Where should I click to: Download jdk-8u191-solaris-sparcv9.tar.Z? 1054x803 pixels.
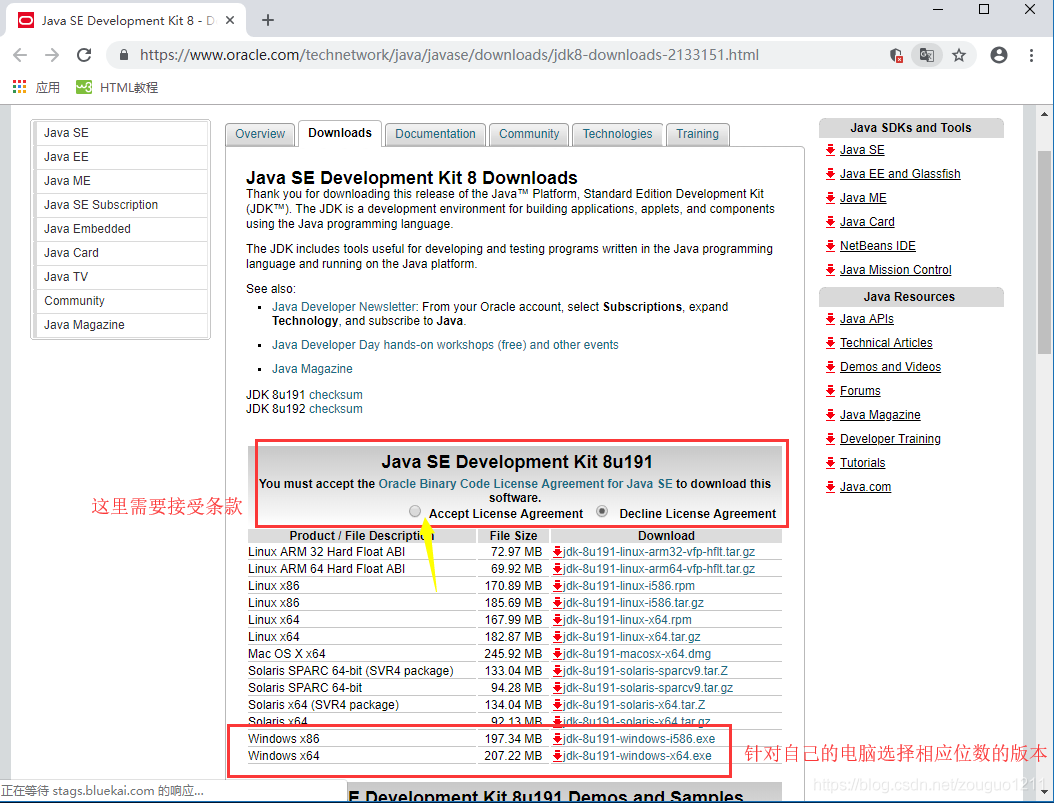point(645,671)
